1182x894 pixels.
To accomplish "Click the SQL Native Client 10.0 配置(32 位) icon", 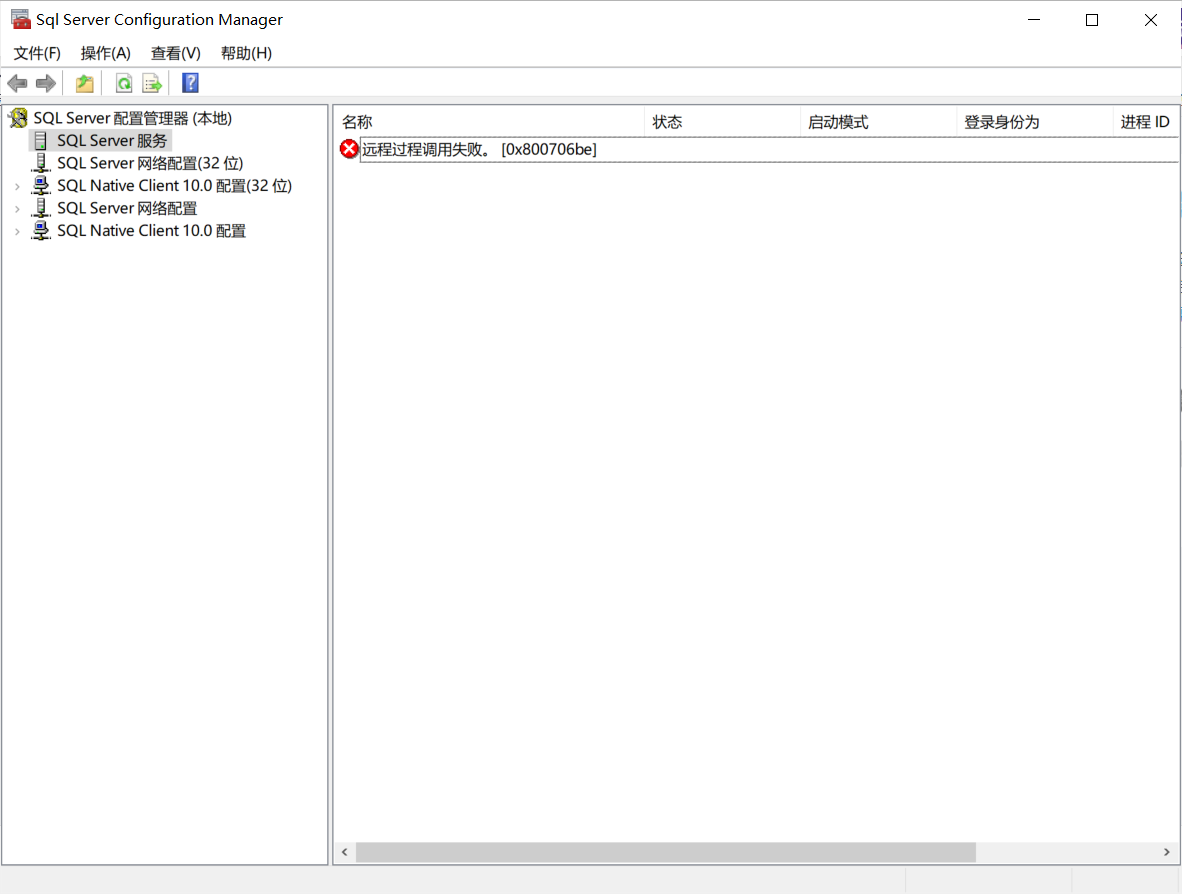I will tap(42, 185).
